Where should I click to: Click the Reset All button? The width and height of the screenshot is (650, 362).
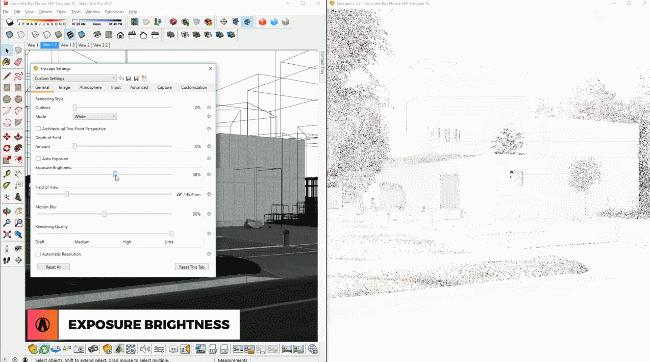click(x=53, y=267)
